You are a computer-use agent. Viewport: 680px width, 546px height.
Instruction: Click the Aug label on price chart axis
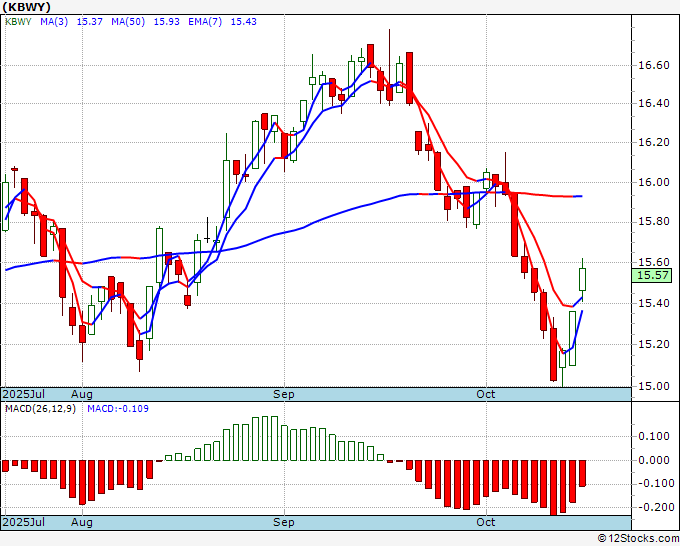(x=82, y=394)
